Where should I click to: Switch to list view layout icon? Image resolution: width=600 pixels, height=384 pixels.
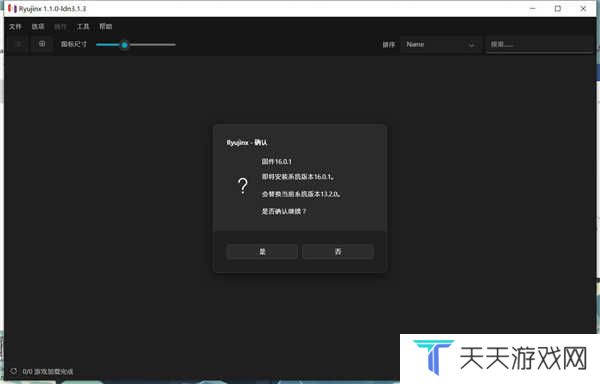[18, 44]
